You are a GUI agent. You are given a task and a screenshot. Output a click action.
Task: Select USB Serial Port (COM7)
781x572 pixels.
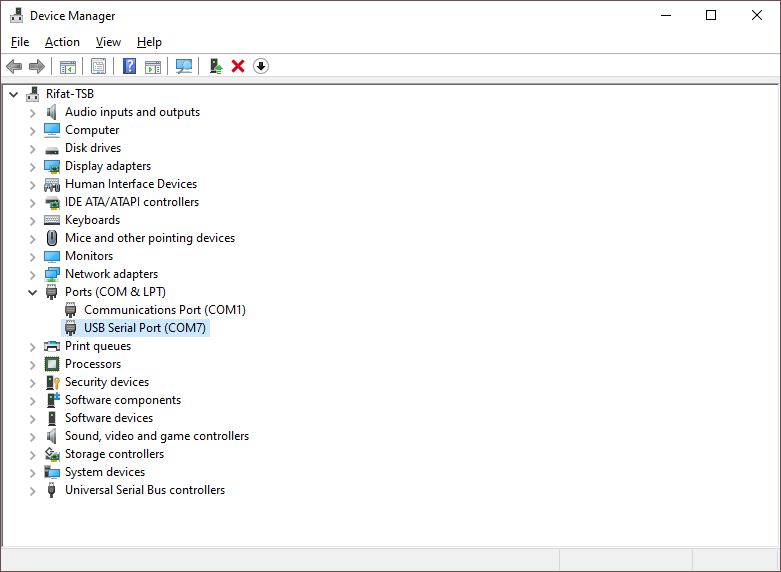pos(144,328)
